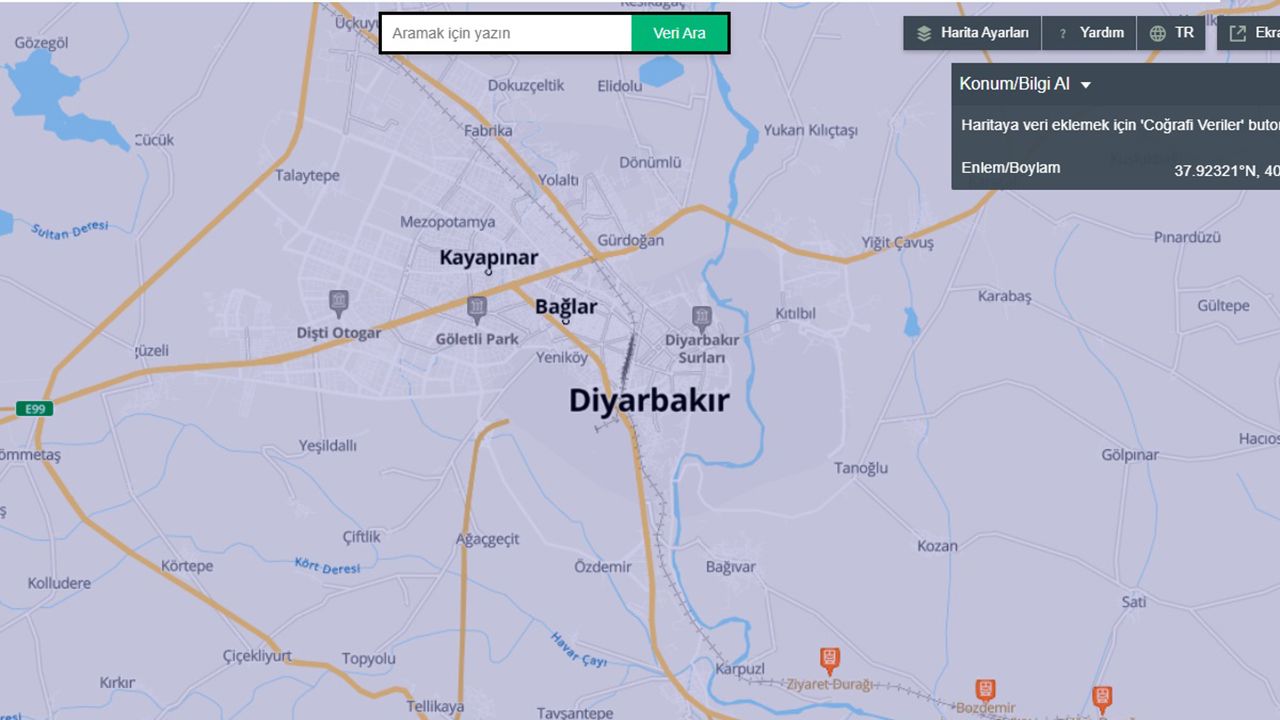Click the Pınardüzü place label
Image resolution: width=1280 pixels, height=720 pixels.
(1188, 237)
